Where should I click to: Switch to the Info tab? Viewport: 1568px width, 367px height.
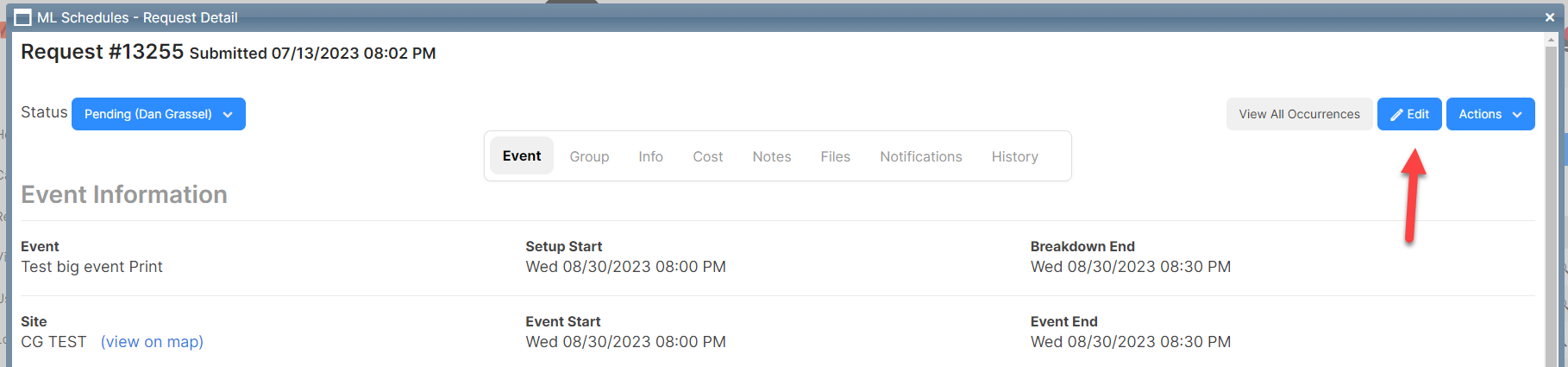650,156
